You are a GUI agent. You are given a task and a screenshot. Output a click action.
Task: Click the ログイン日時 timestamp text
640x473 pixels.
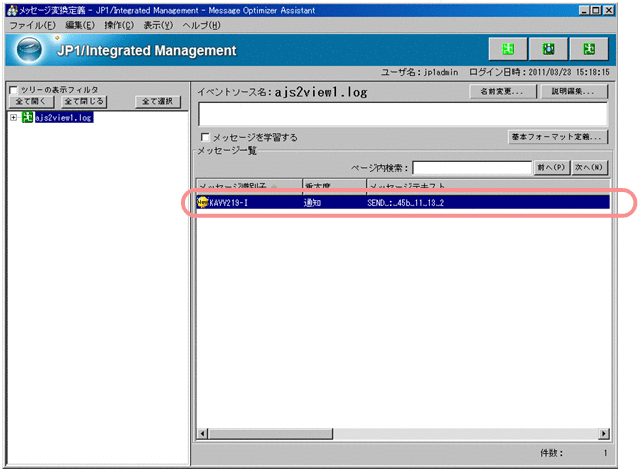pyautogui.click(x=539, y=72)
